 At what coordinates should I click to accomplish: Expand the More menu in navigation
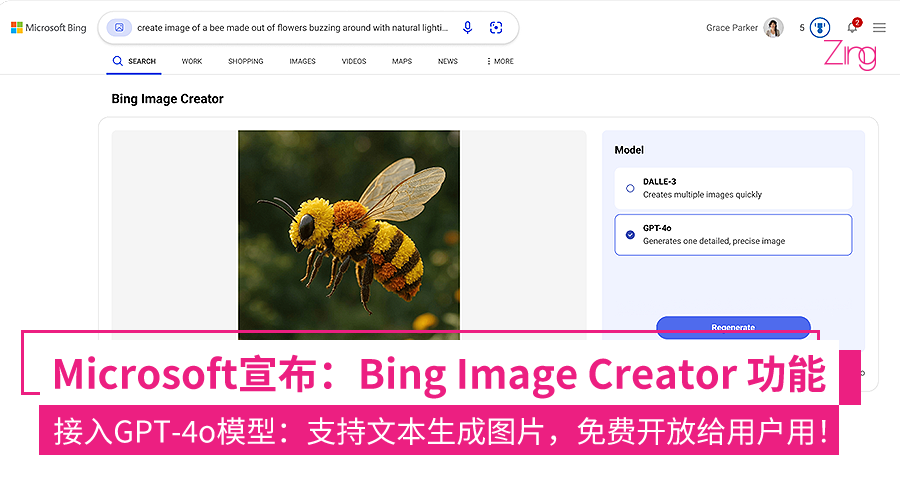pos(500,61)
